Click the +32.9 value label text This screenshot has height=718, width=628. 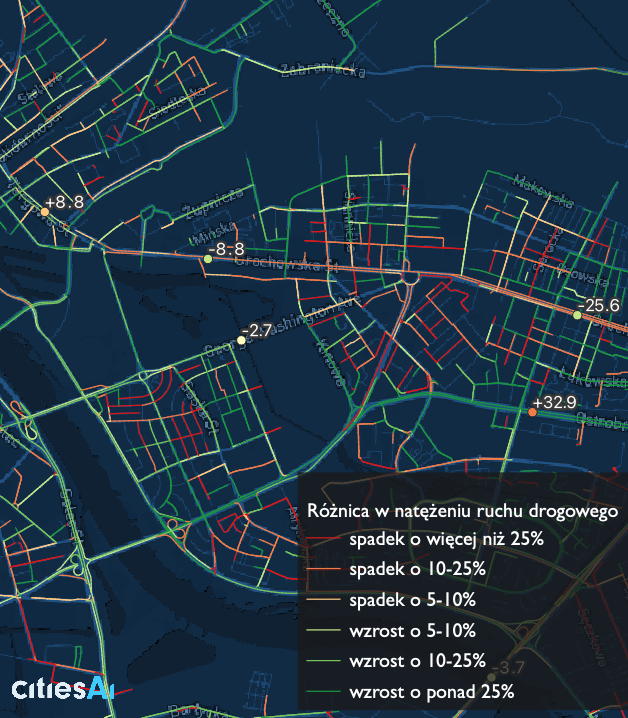point(556,402)
